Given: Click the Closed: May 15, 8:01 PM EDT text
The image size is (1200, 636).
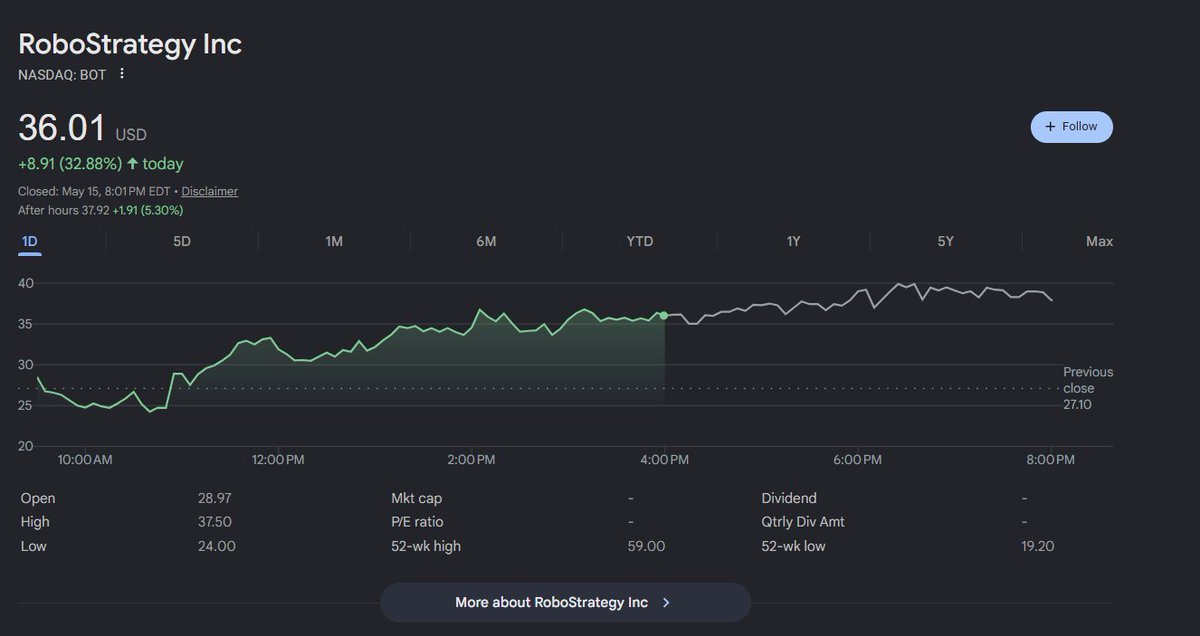Looking at the screenshot, I should pyautogui.click(x=95, y=191).
